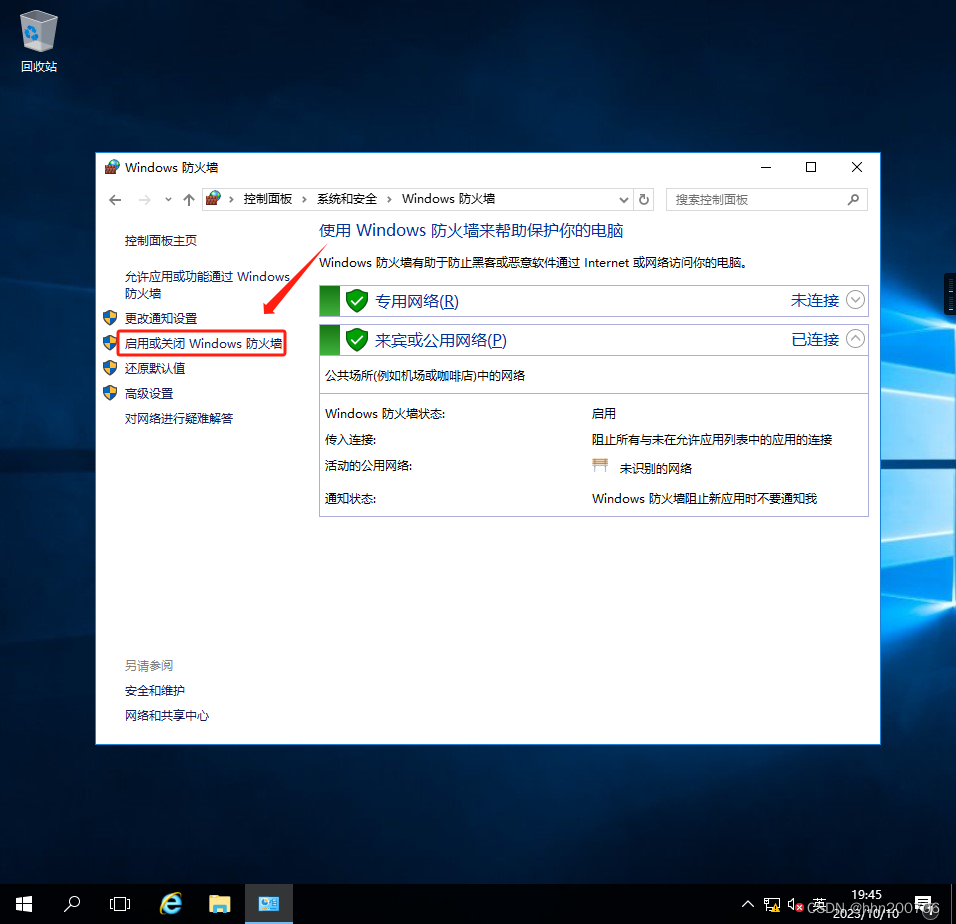
Task: Open 允许应用或功能通过 Windows 防火墙
Action: click(x=207, y=285)
